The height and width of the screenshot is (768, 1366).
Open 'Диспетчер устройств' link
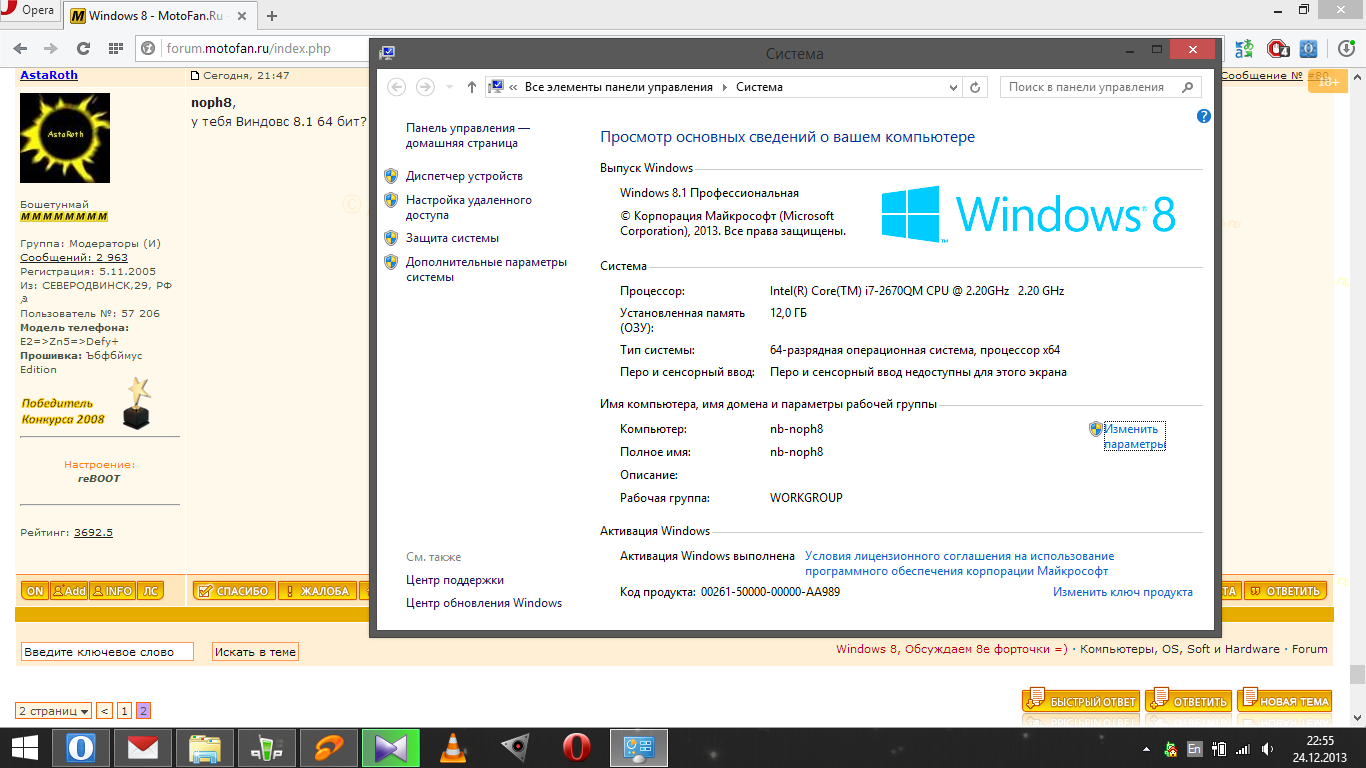pyautogui.click(x=464, y=176)
